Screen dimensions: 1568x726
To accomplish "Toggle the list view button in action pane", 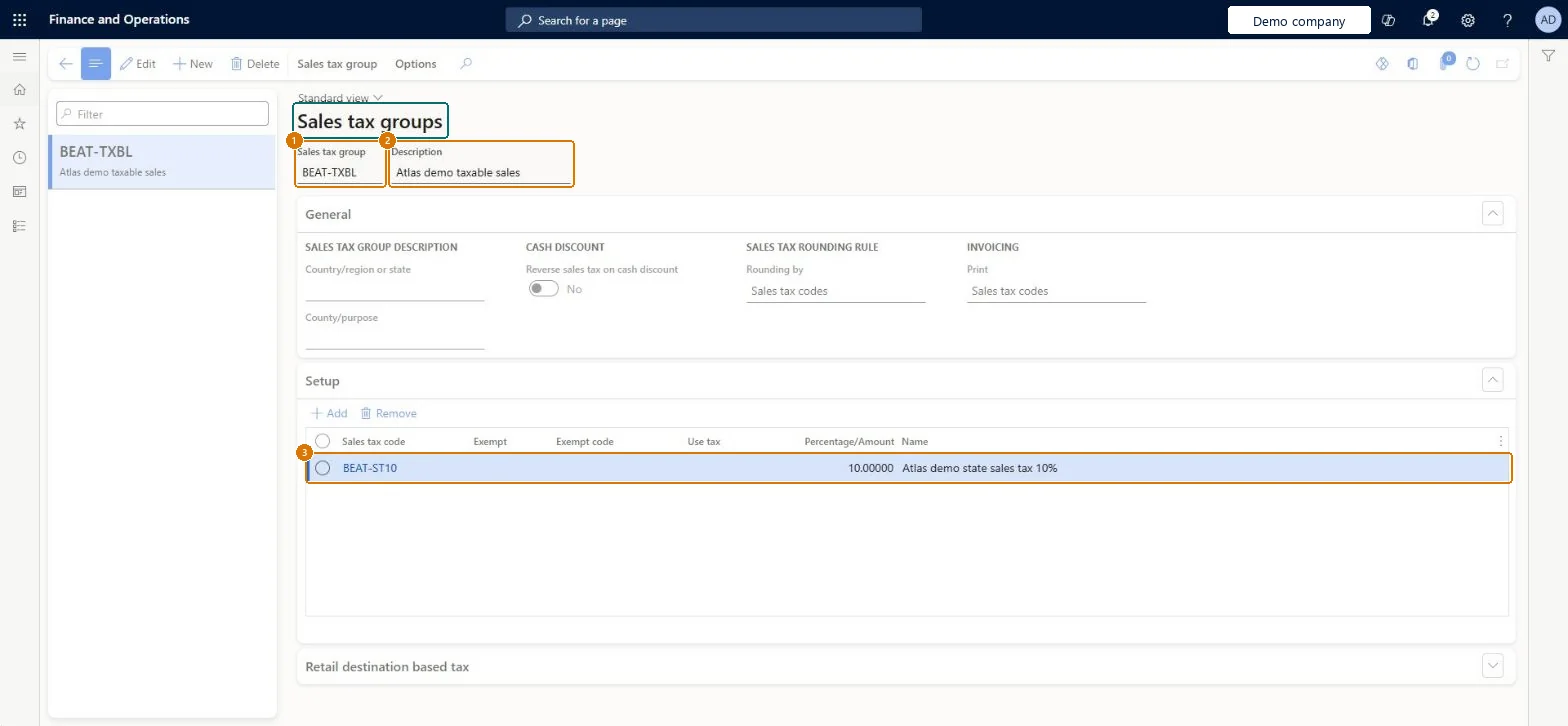I will pyautogui.click(x=96, y=64).
